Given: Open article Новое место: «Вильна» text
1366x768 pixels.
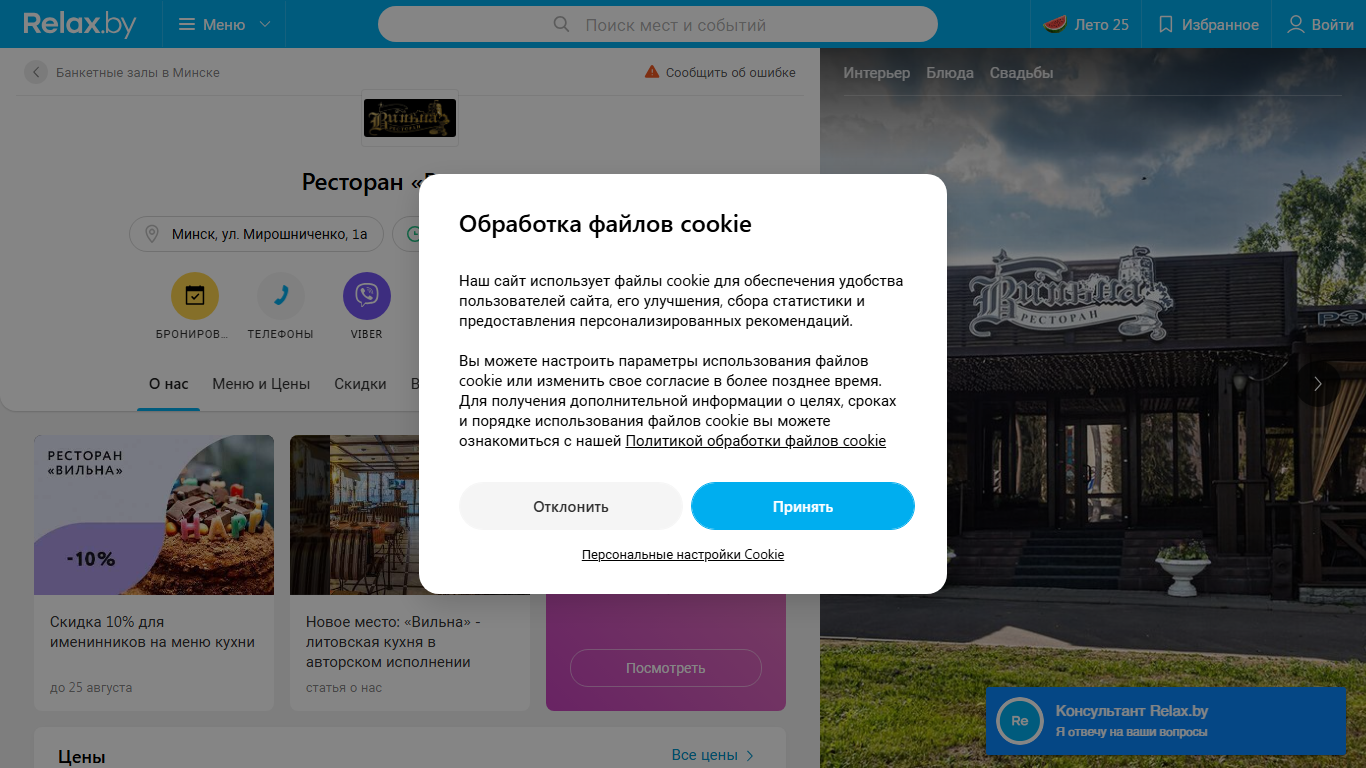Looking at the screenshot, I should tap(394, 642).
